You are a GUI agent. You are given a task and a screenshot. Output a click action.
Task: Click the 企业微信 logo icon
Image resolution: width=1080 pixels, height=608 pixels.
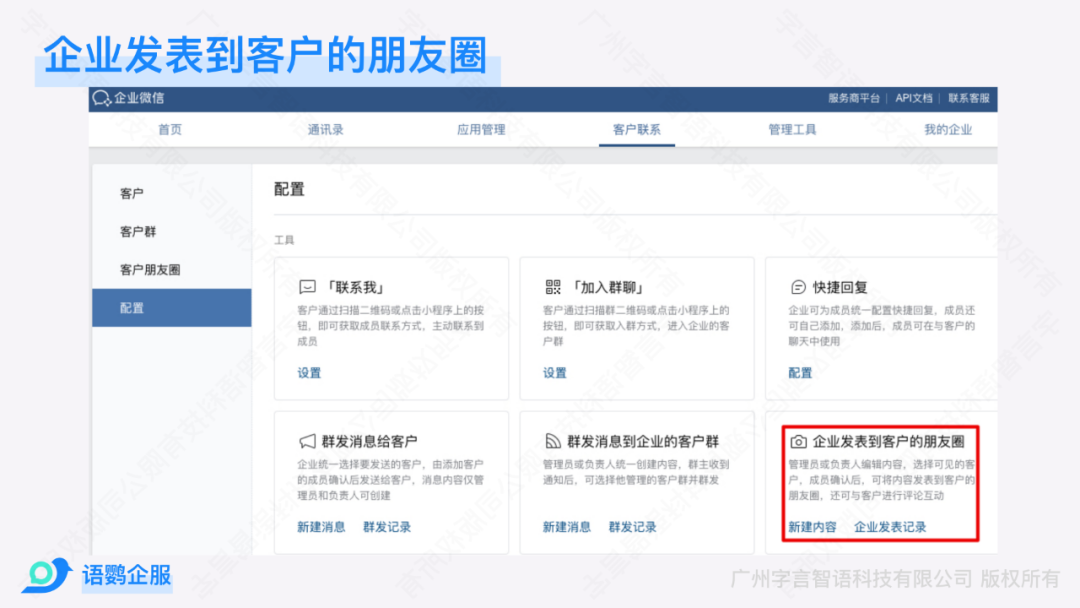tap(102, 98)
